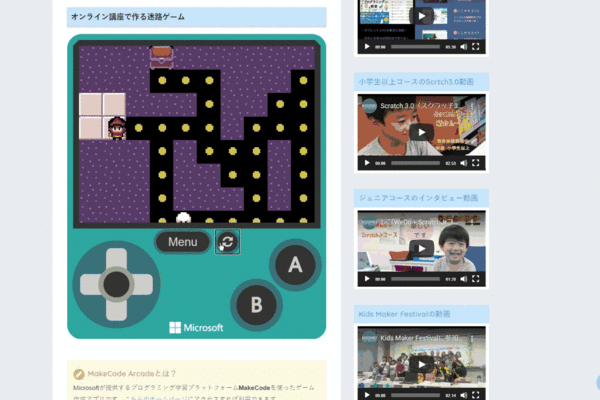Tap the A button on the game controller
The width and height of the screenshot is (600, 400).
click(x=295, y=264)
